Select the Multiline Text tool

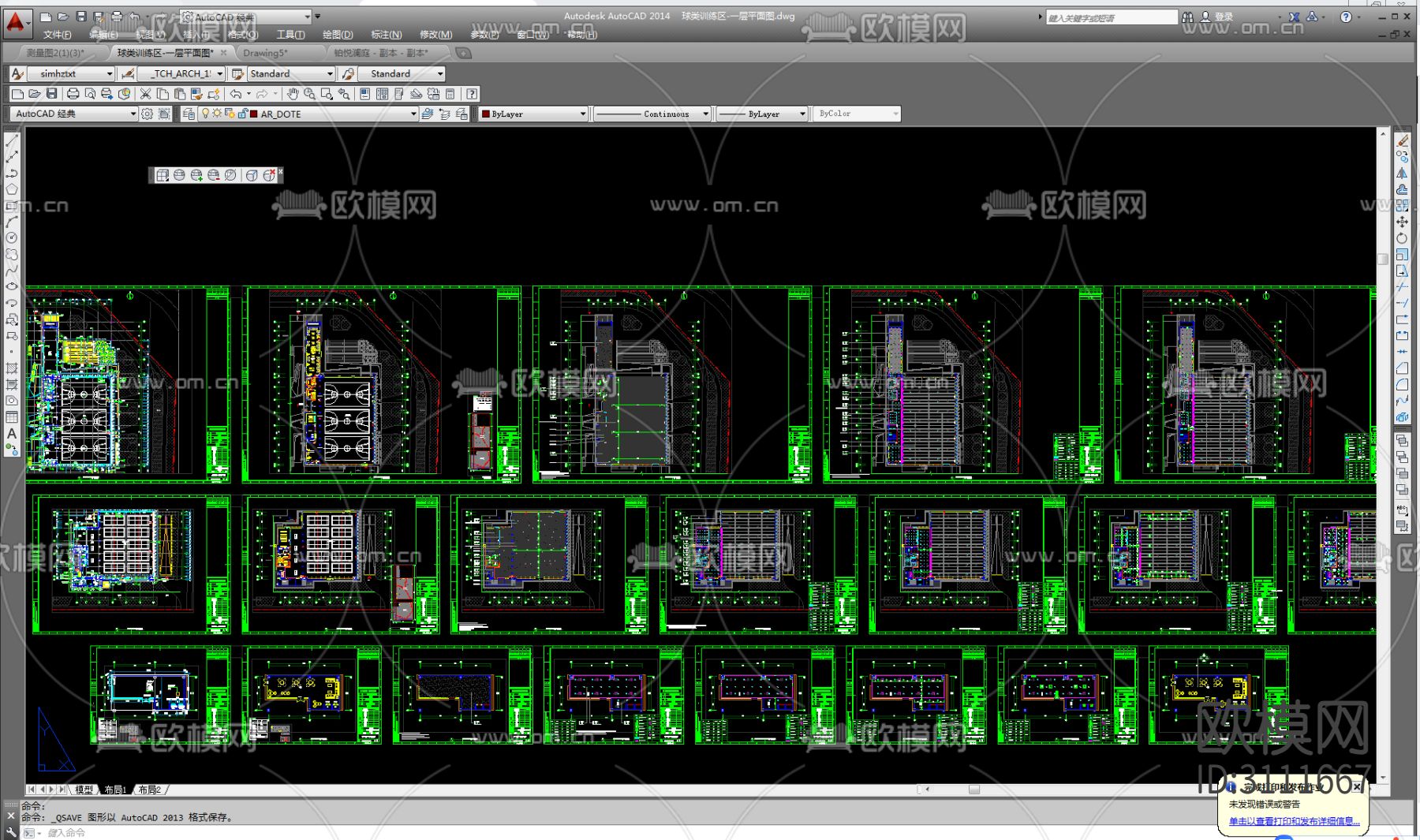point(12,433)
